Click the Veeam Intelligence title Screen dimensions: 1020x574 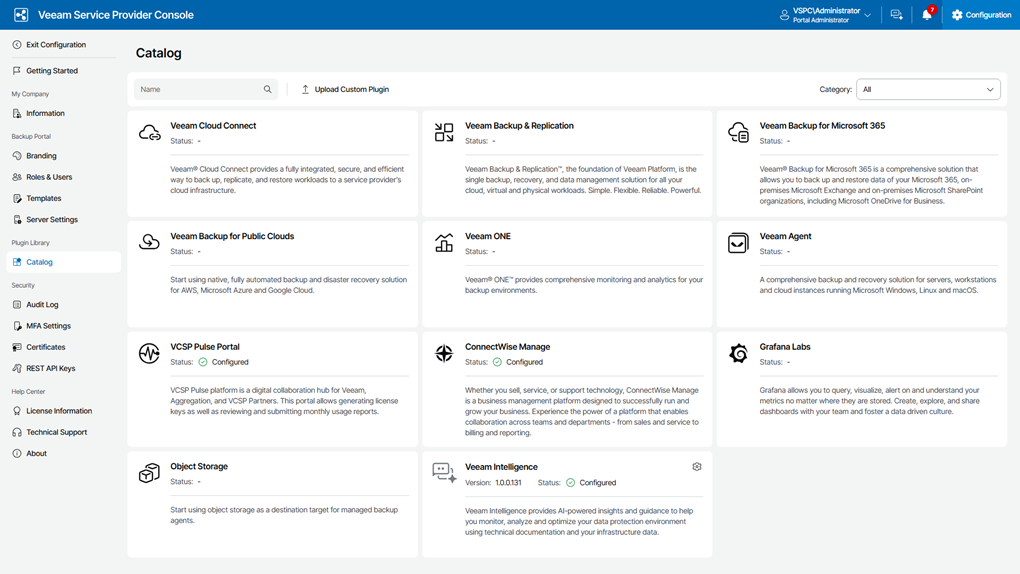click(501, 467)
